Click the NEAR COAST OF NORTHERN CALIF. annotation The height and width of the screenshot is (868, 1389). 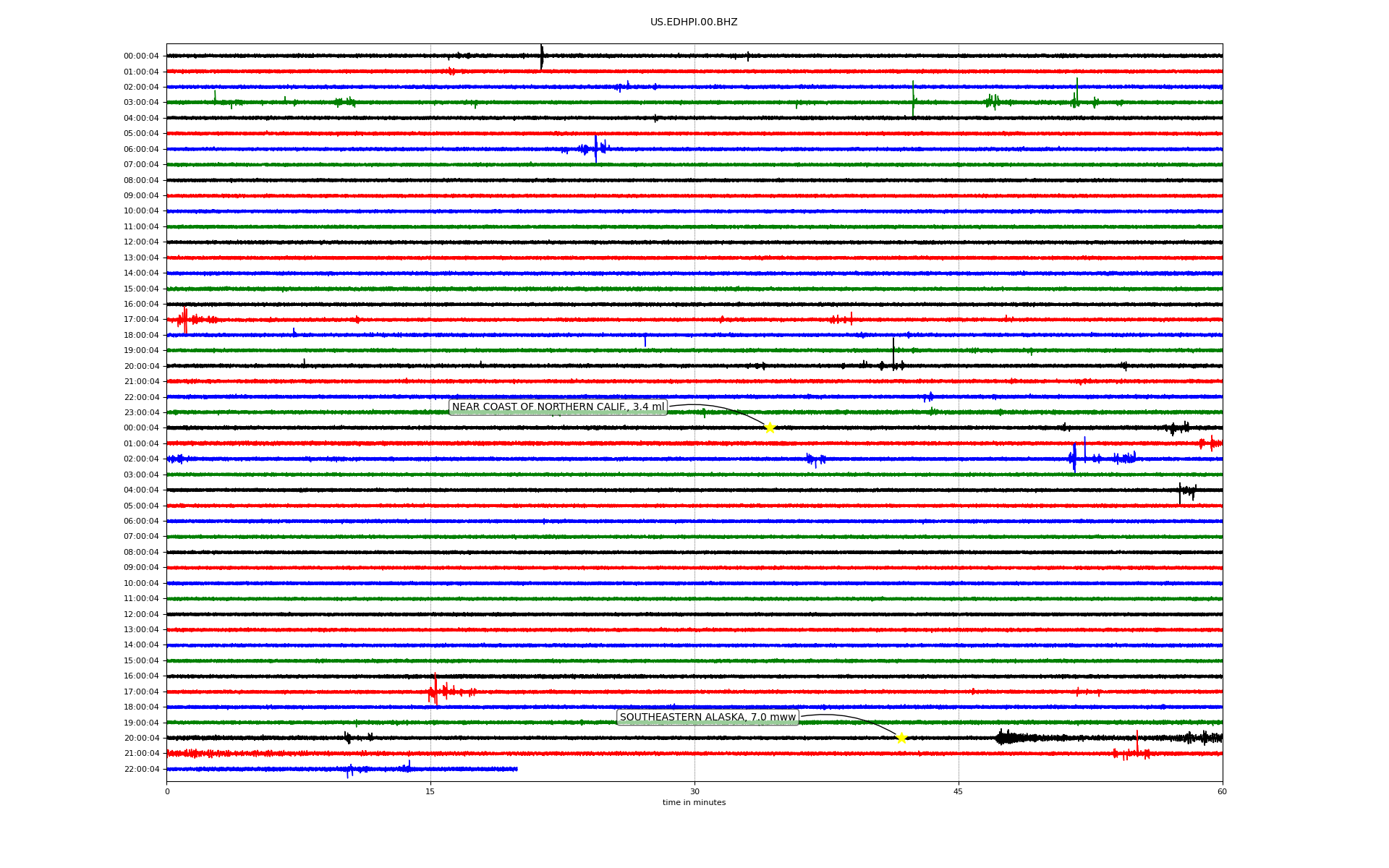558,407
